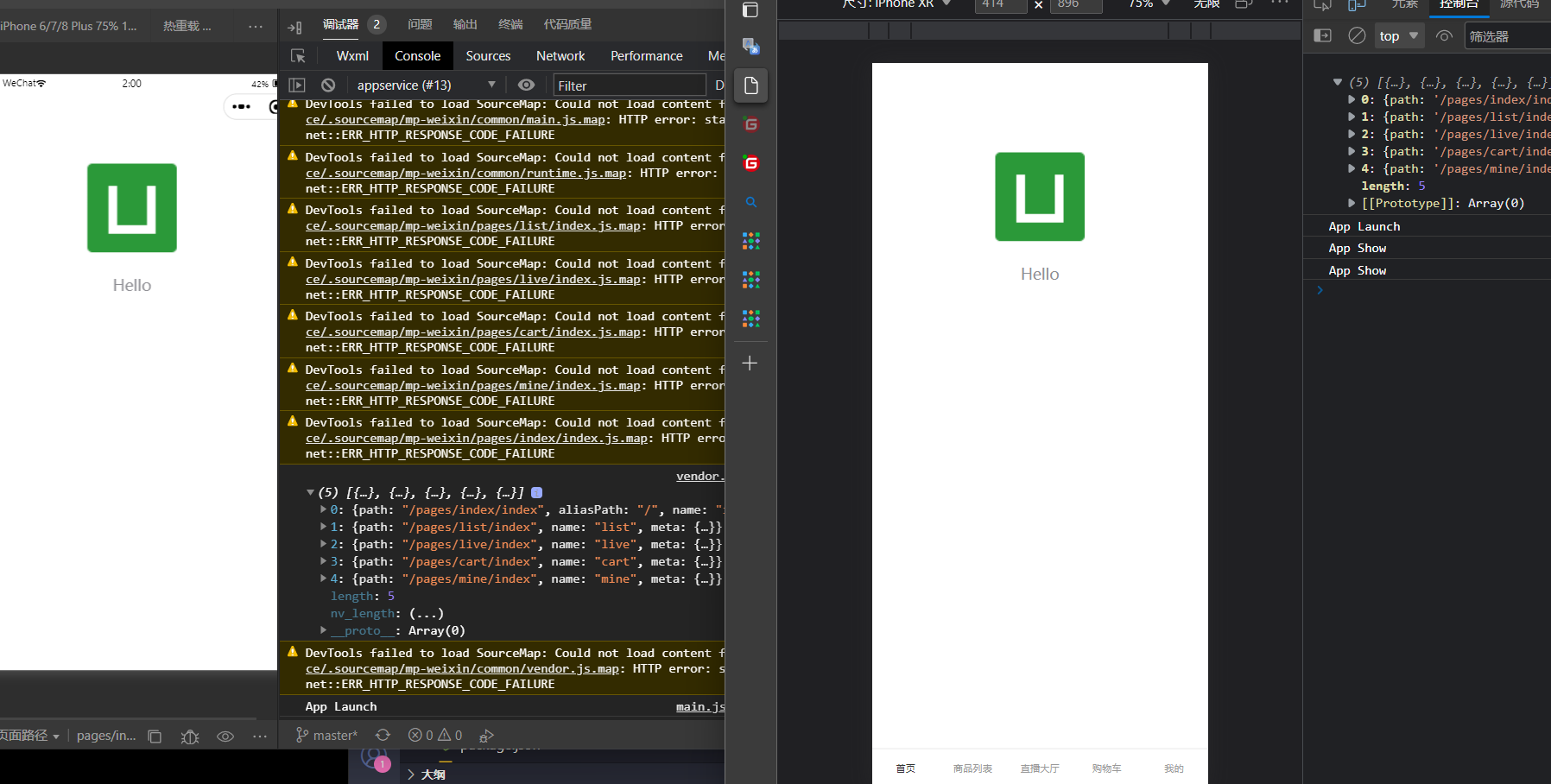Focus the 筛选器 filter field
This screenshot has height=784, width=1551.
(1508, 36)
